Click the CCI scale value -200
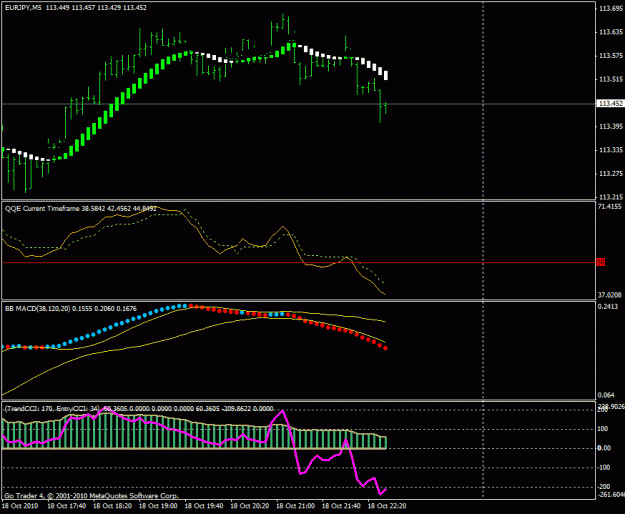625x514 pixels. [x=604, y=487]
